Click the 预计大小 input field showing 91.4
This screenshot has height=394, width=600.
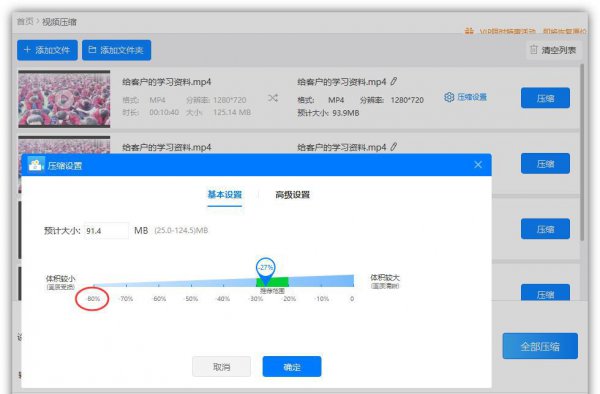(x=106, y=231)
